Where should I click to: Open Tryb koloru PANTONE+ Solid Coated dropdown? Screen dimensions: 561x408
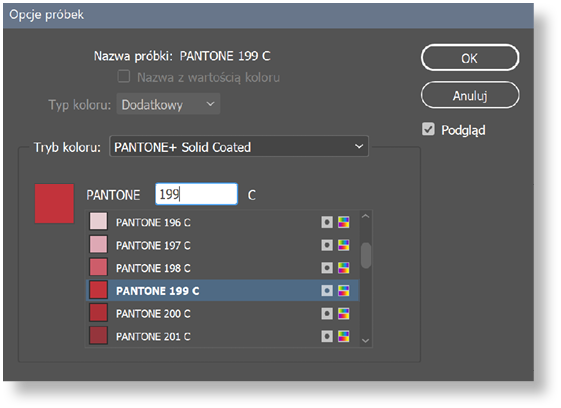click(x=239, y=146)
